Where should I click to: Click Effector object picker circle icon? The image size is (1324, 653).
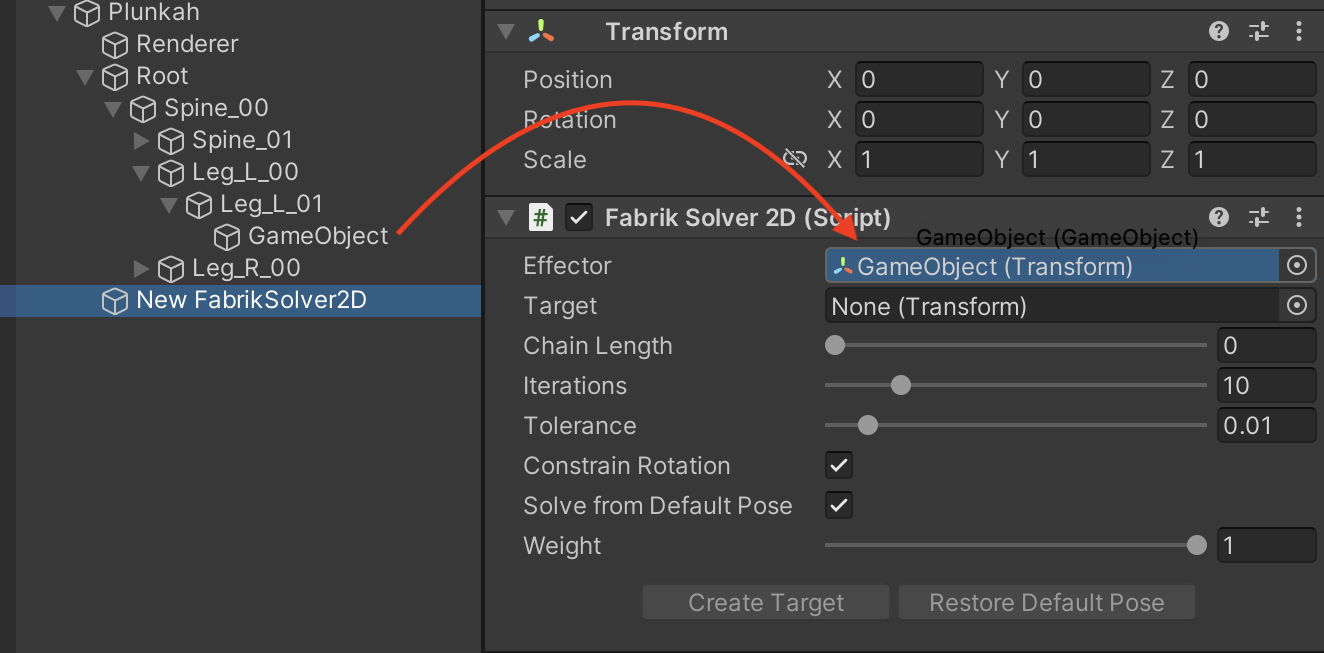[1297, 266]
